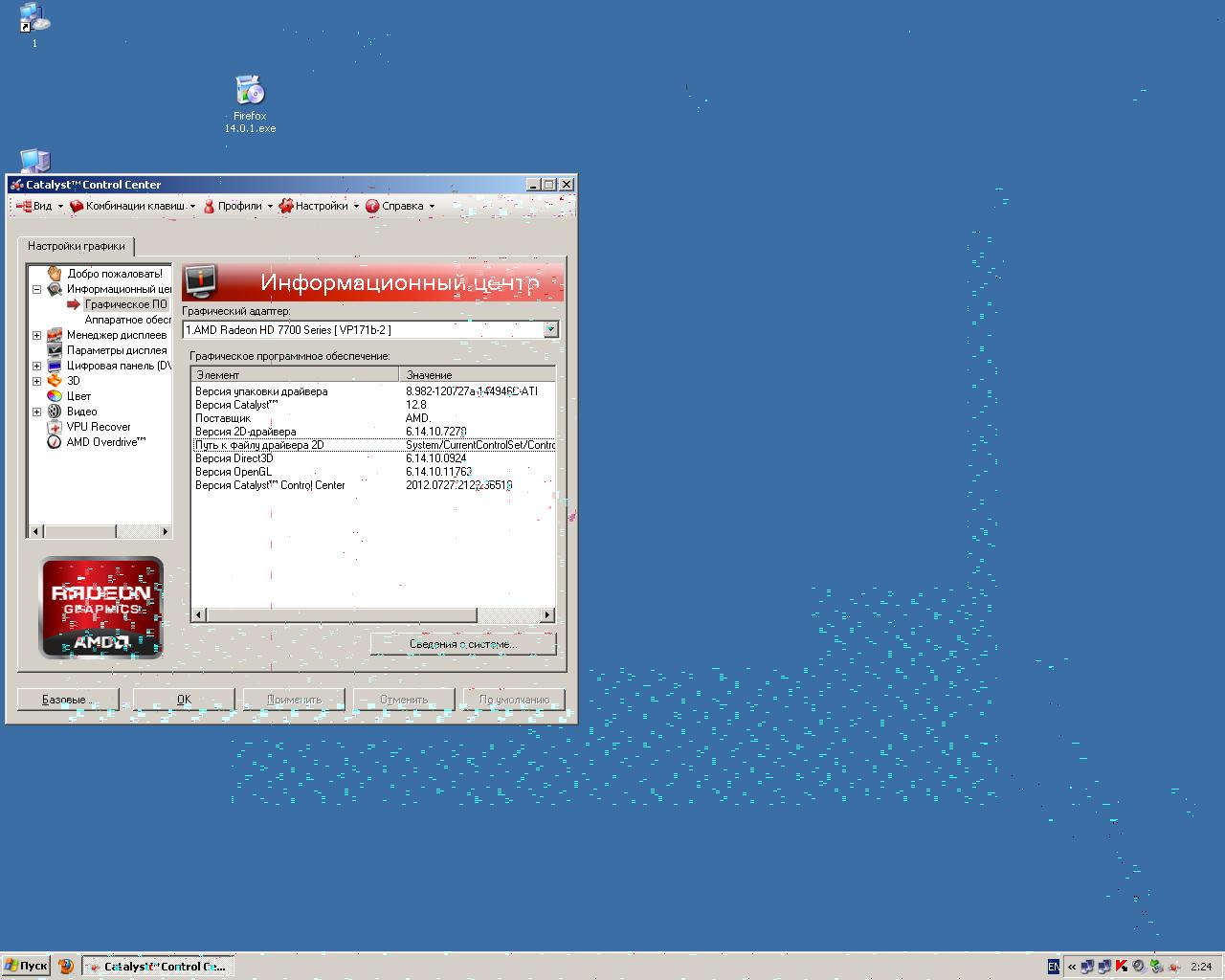1225x980 pixels.
Task: Click the Параметры дисплея icon
Action: click(55, 350)
